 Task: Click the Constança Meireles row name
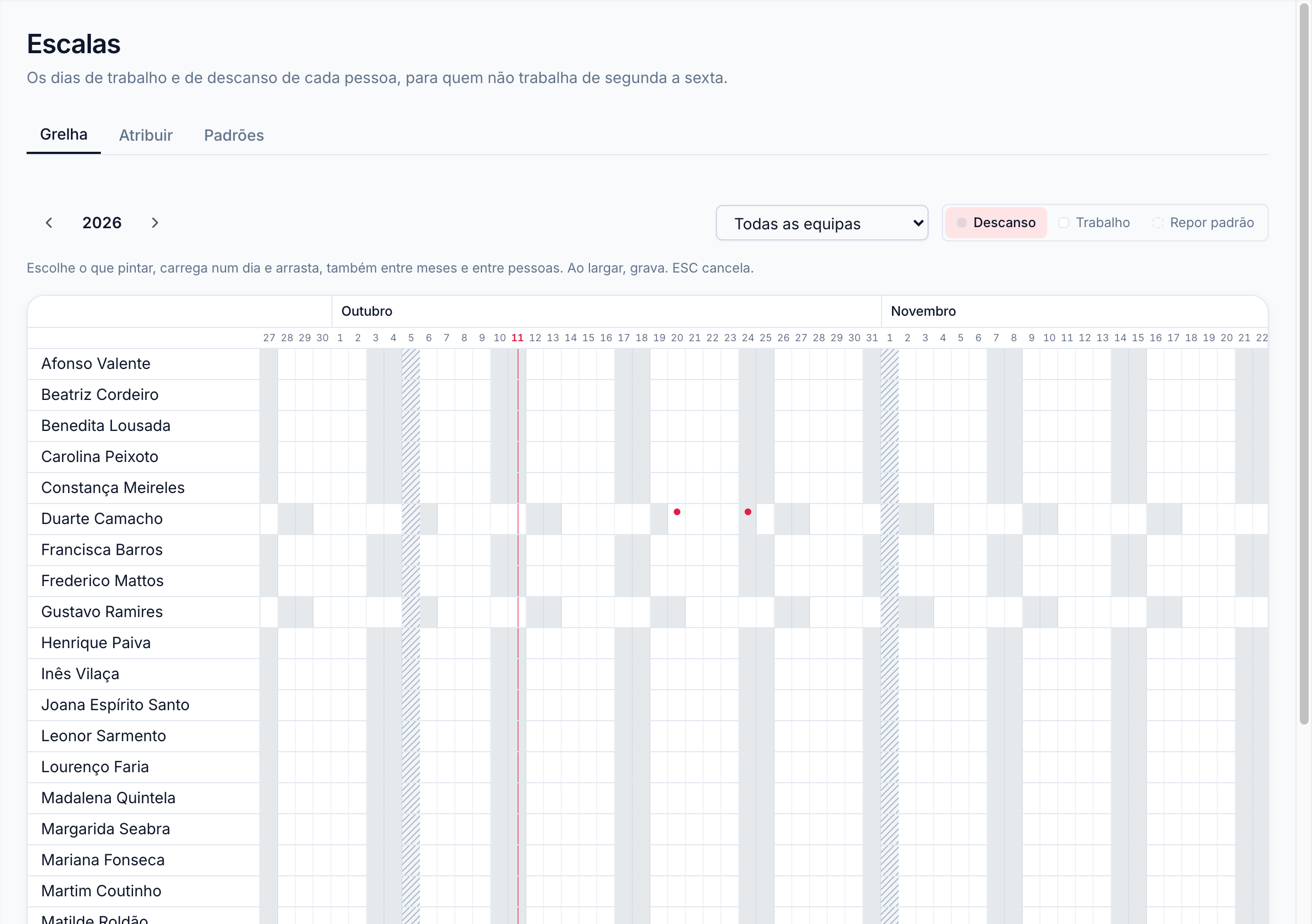(x=112, y=488)
